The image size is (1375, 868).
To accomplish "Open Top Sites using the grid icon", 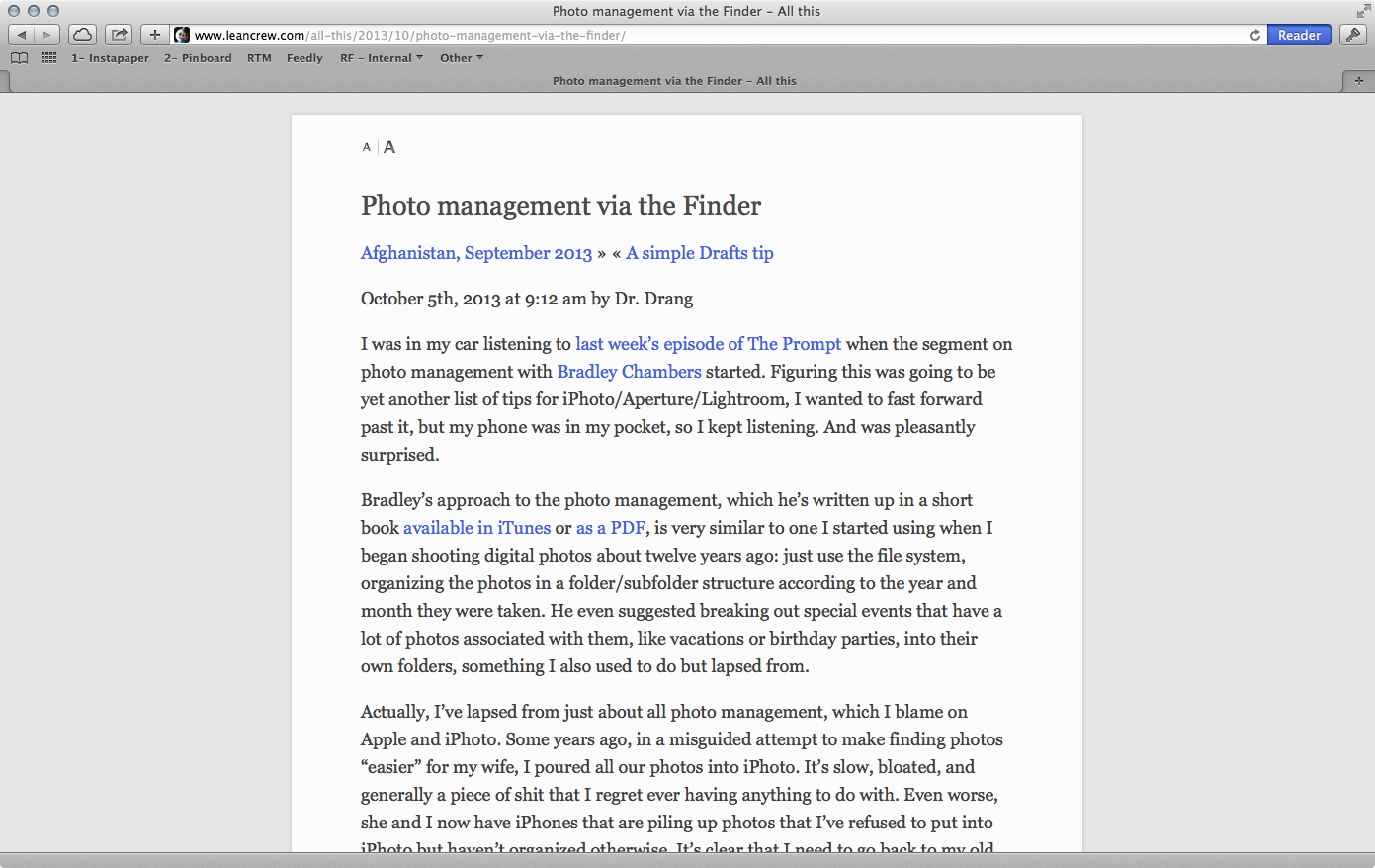I will pyautogui.click(x=47, y=57).
